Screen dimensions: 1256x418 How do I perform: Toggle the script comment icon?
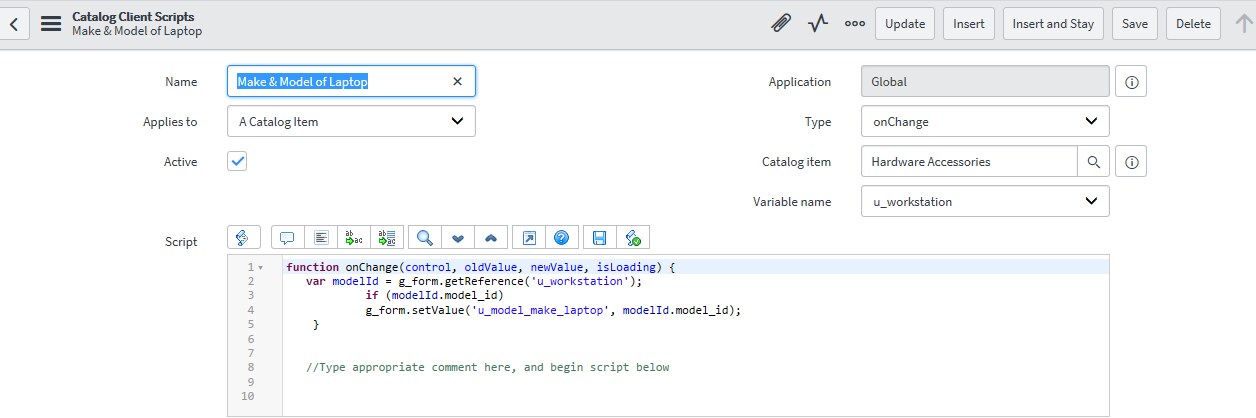pyautogui.click(x=287, y=238)
